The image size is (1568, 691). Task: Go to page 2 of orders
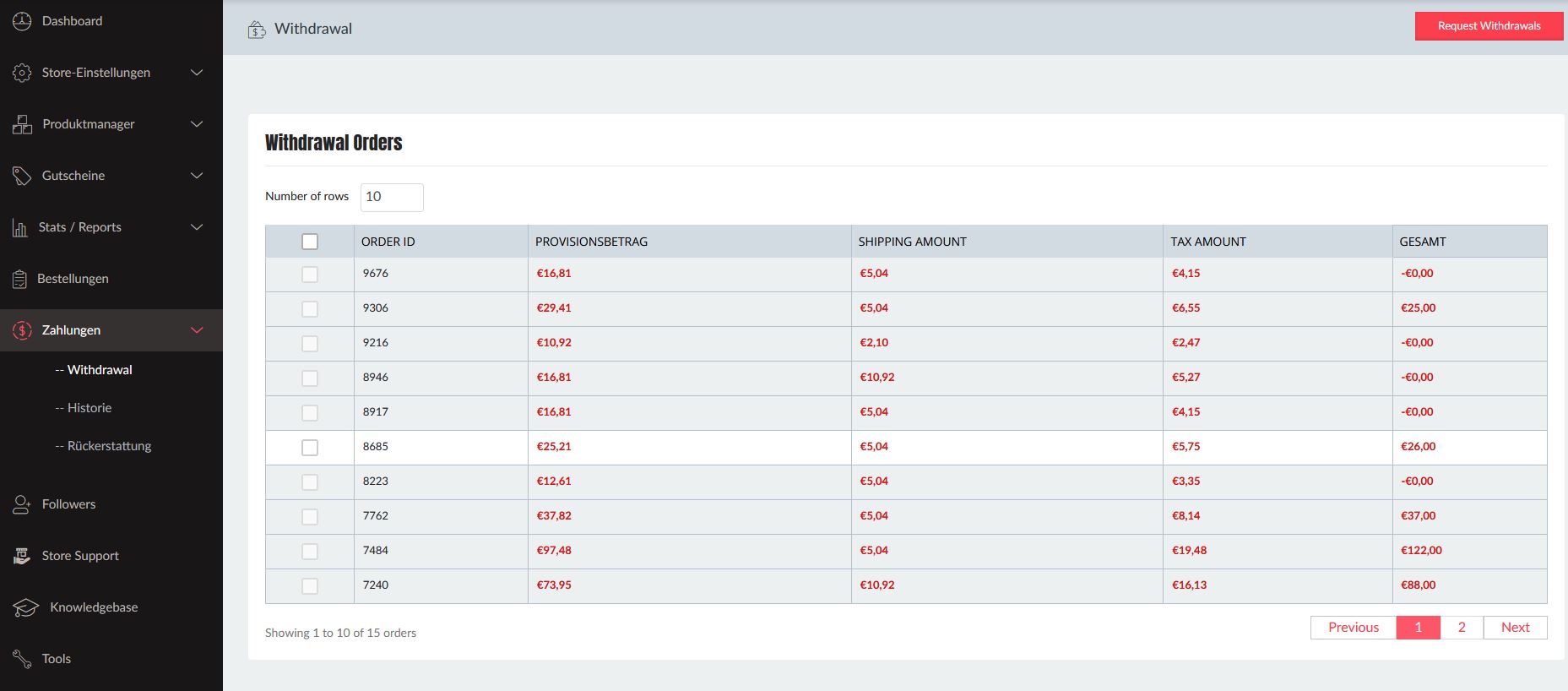1462,628
